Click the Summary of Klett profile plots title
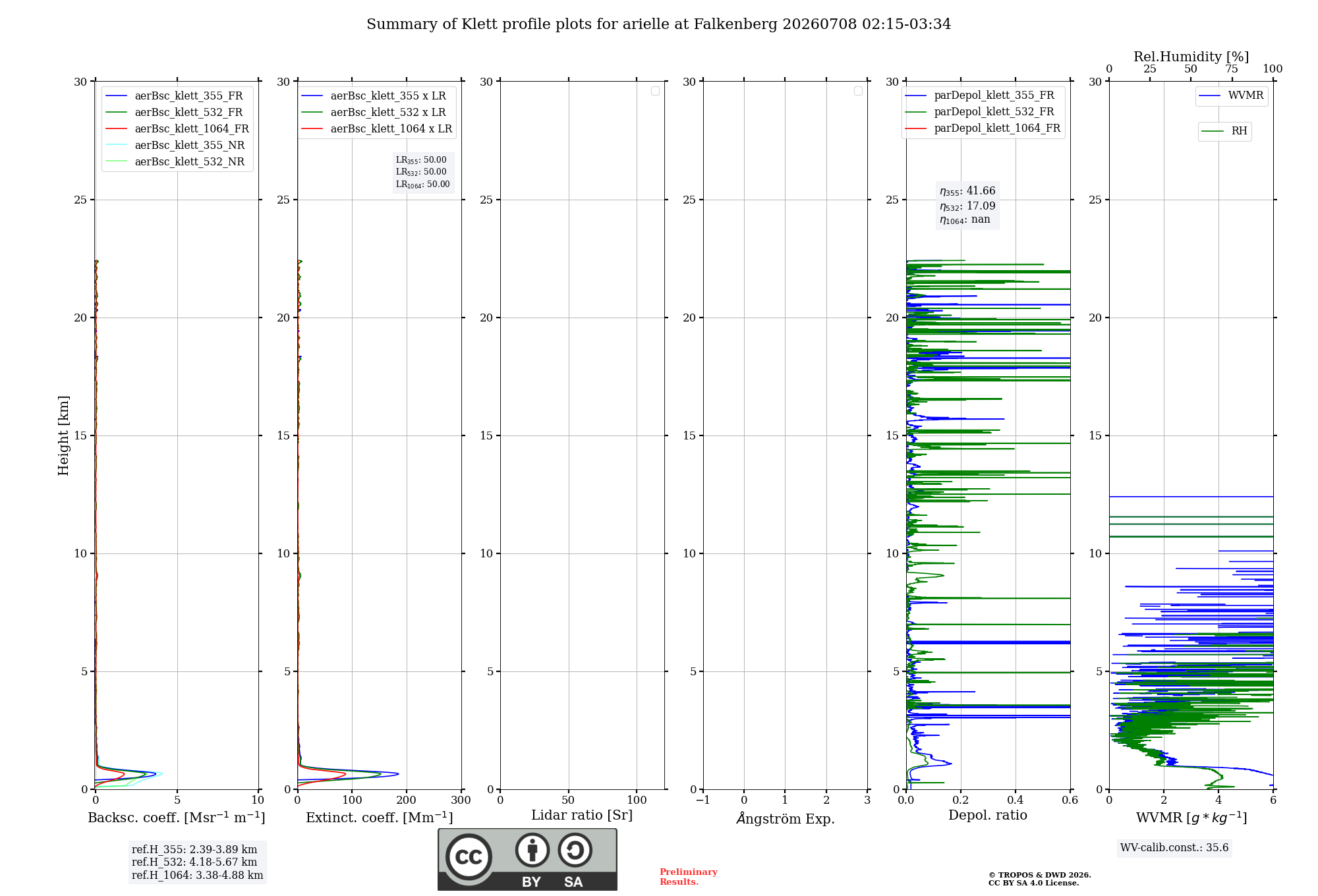 click(x=658, y=24)
